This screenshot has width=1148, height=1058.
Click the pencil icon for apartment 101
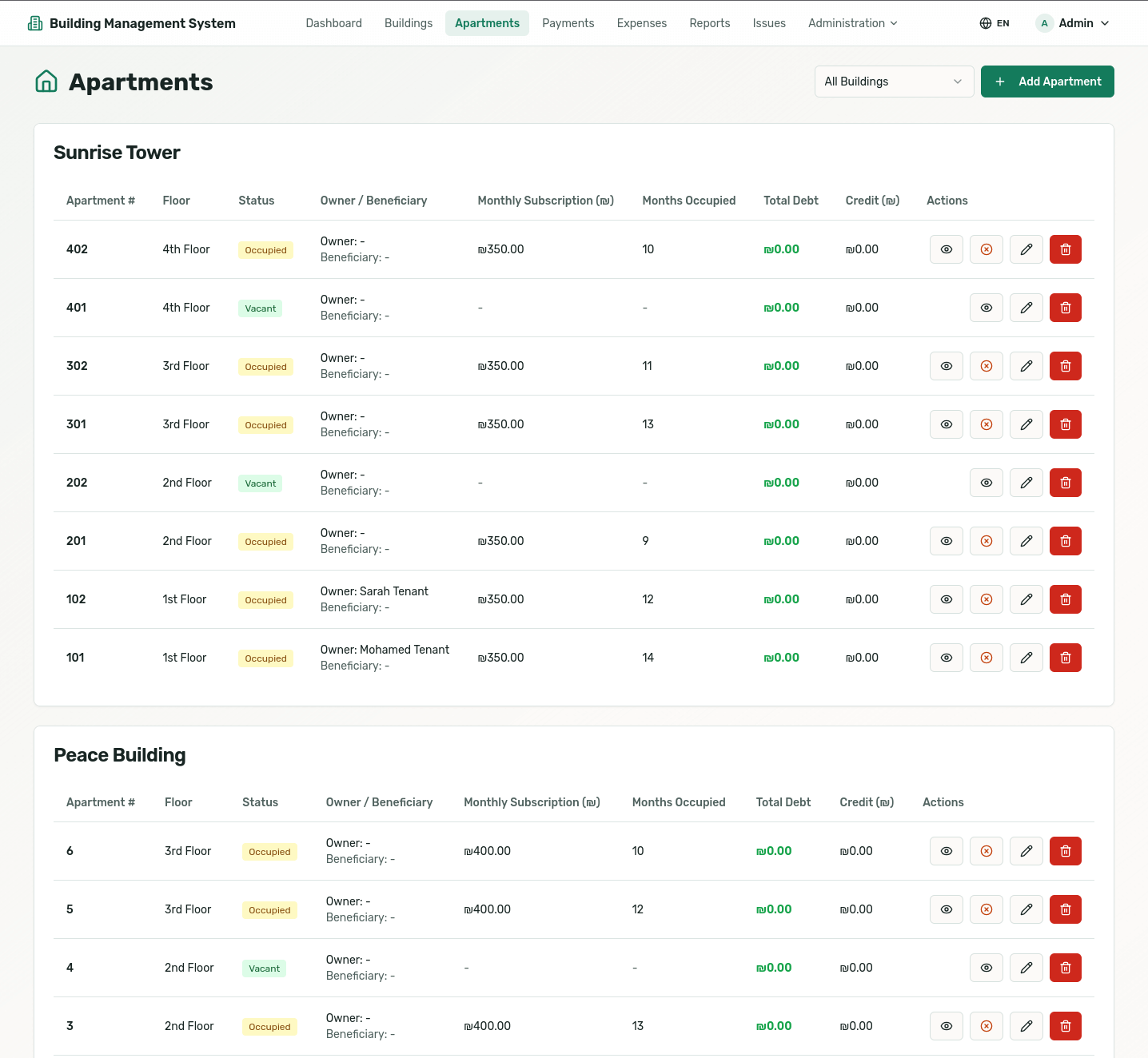coord(1026,658)
